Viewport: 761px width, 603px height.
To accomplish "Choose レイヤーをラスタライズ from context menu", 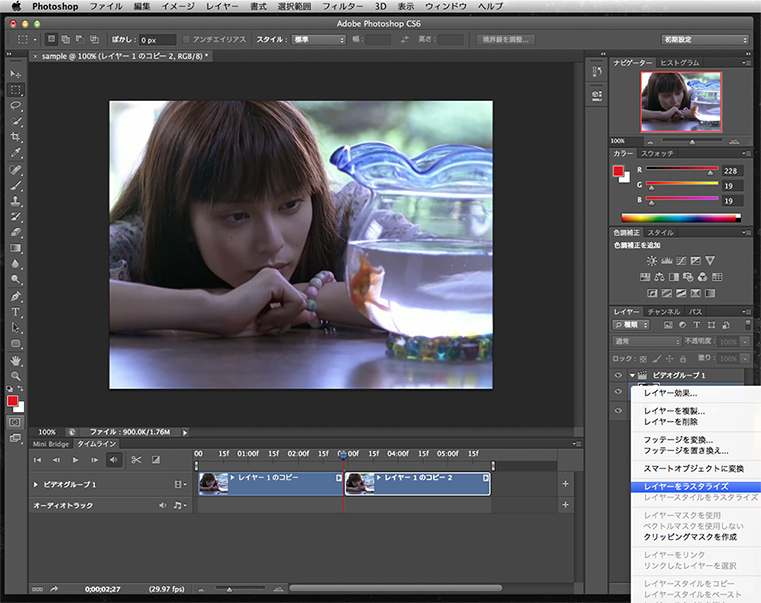I will click(x=696, y=486).
